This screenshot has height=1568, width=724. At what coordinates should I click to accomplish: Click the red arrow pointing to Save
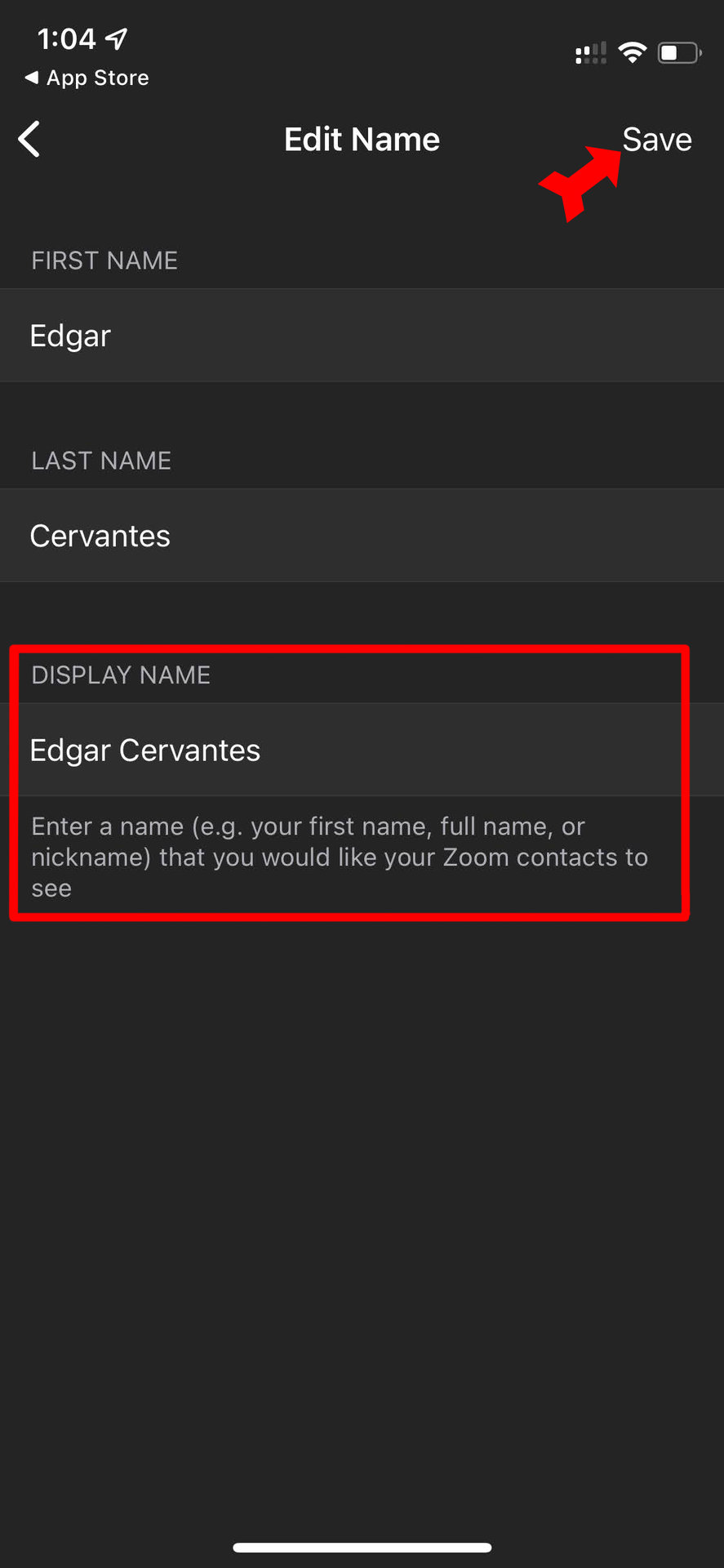click(581, 181)
